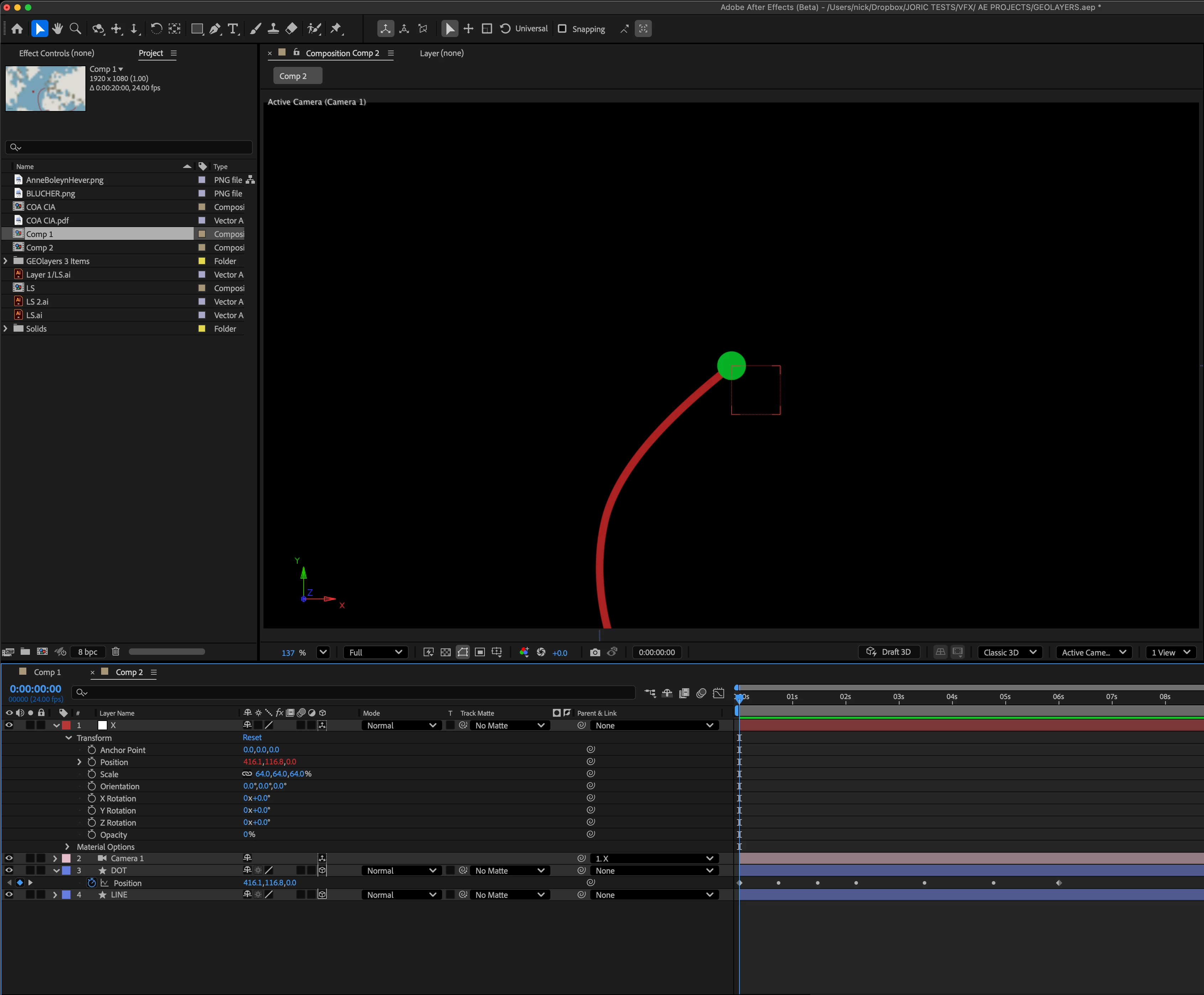Click Reset for the X layer Transform

252,738
